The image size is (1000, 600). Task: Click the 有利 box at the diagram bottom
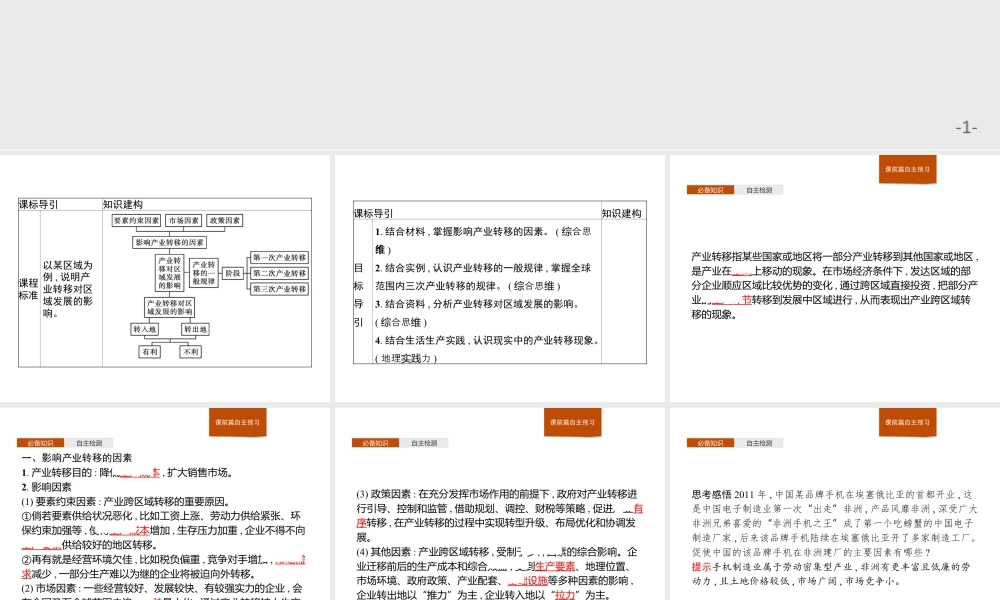point(150,351)
